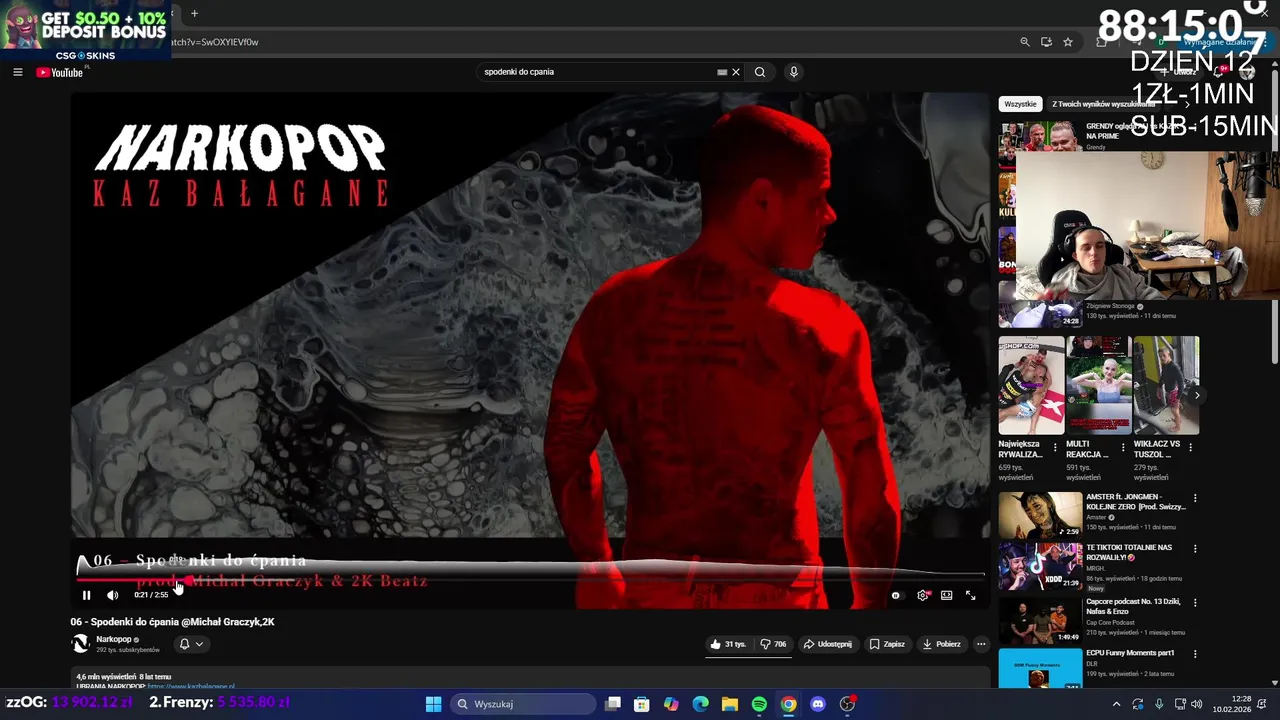Open options menu for ECPU Funny Moments

[1194, 654]
